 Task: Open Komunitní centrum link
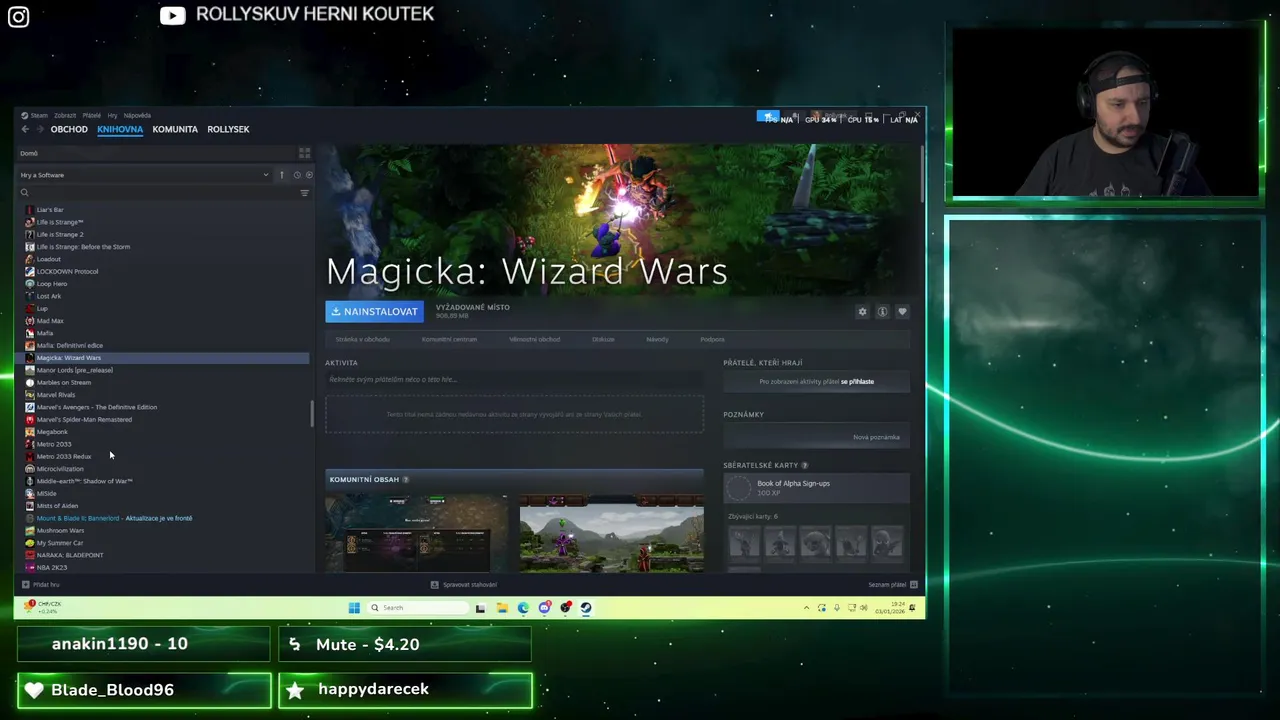point(449,339)
